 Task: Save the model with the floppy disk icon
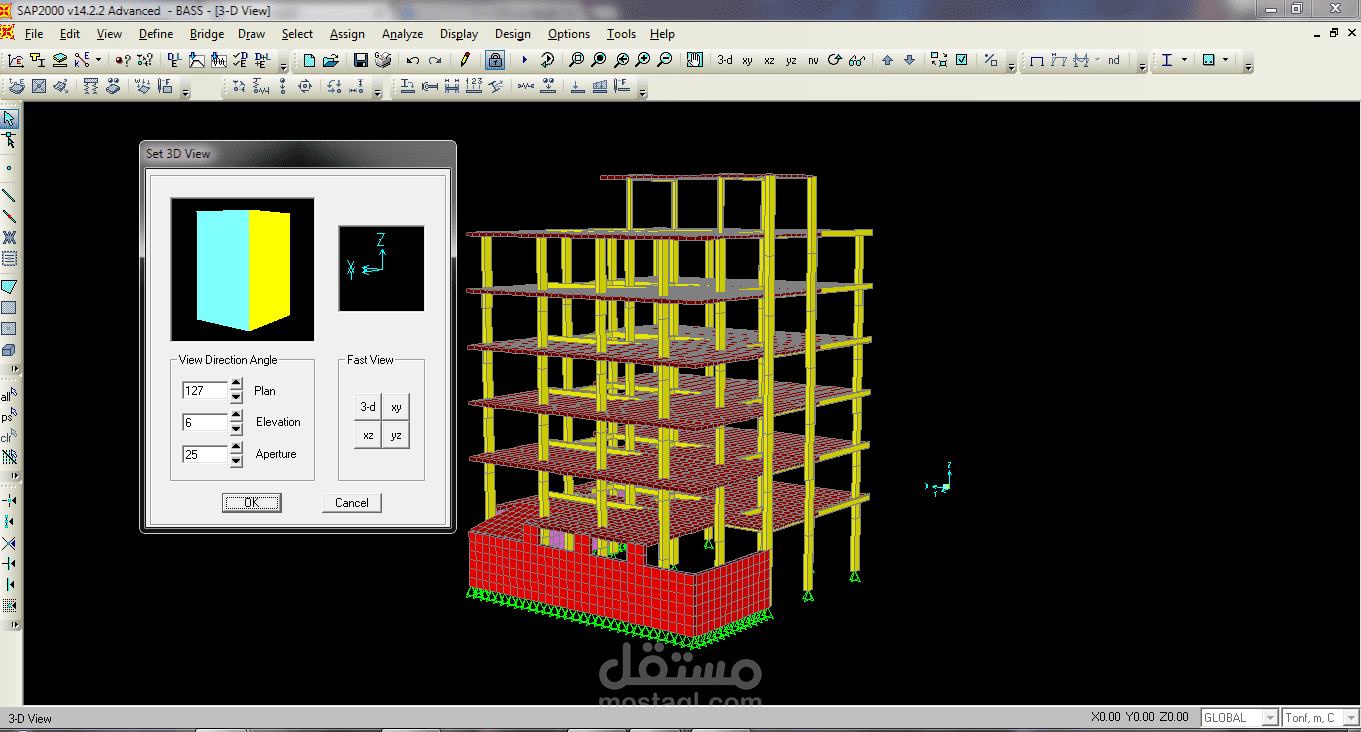click(x=361, y=60)
